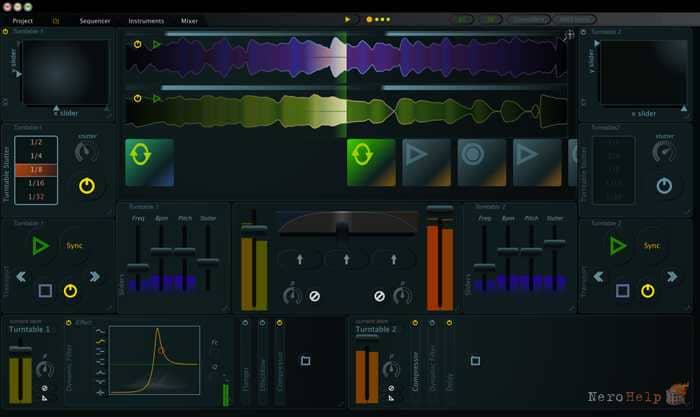The height and width of the screenshot is (417, 700).
Task: Click the Sync button on Turntable 2
Action: pos(652,246)
